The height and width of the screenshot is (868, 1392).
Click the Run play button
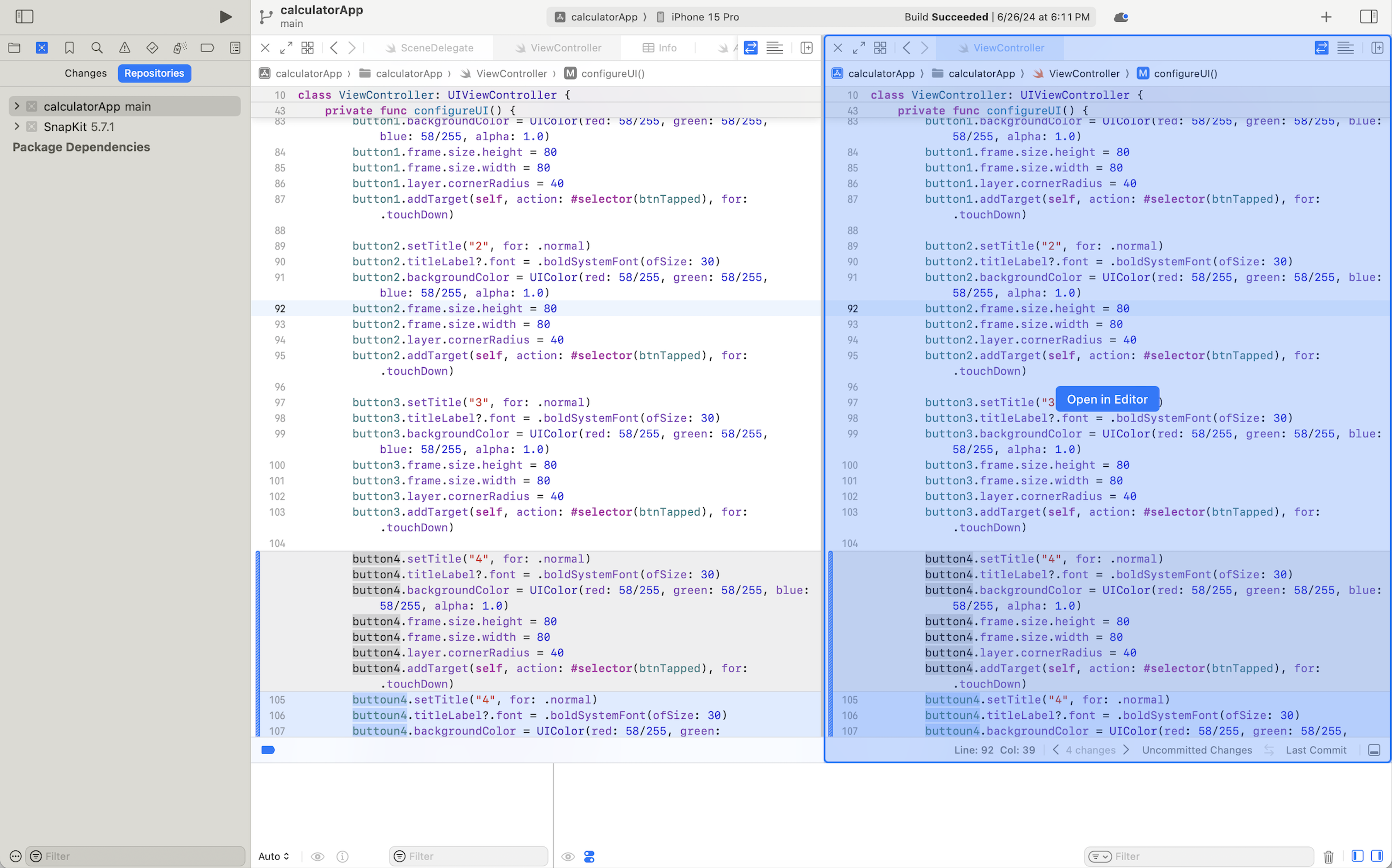pyautogui.click(x=226, y=17)
